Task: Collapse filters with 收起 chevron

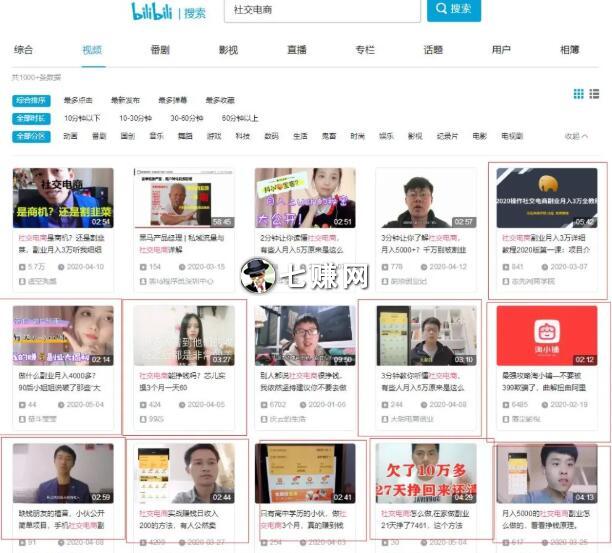Action: click(x=576, y=136)
